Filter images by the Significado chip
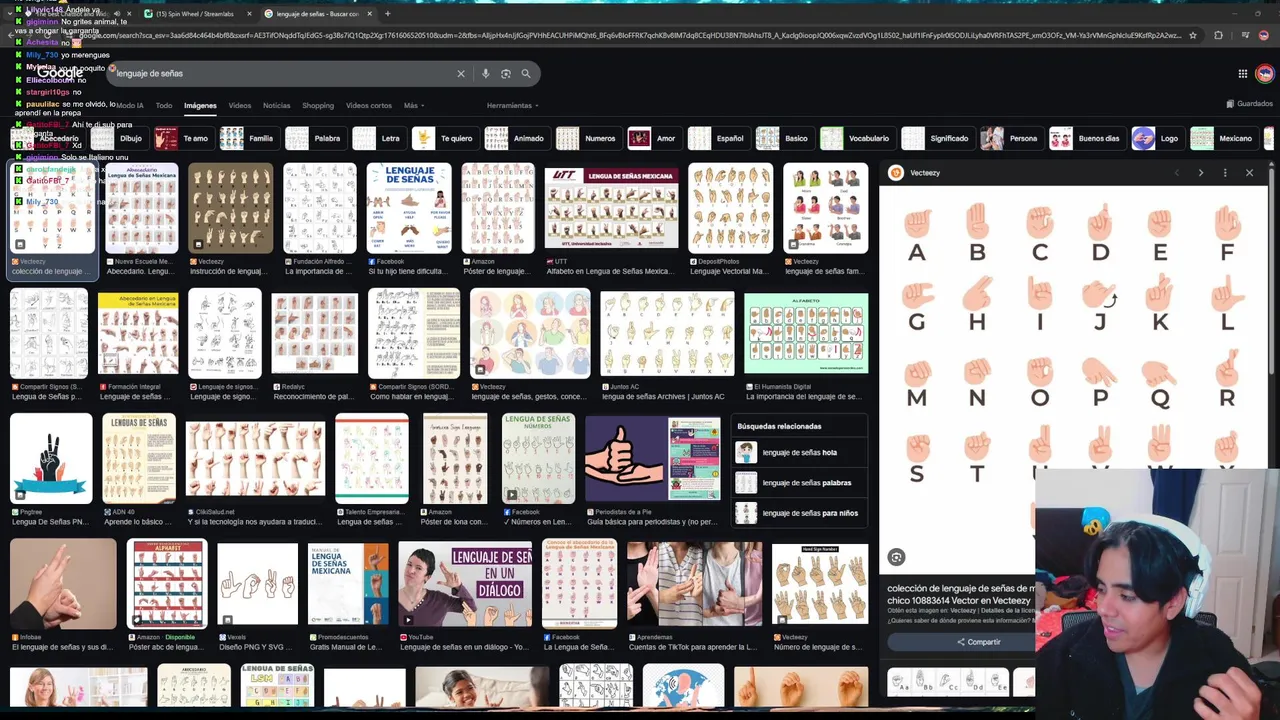 pos(937,138)
